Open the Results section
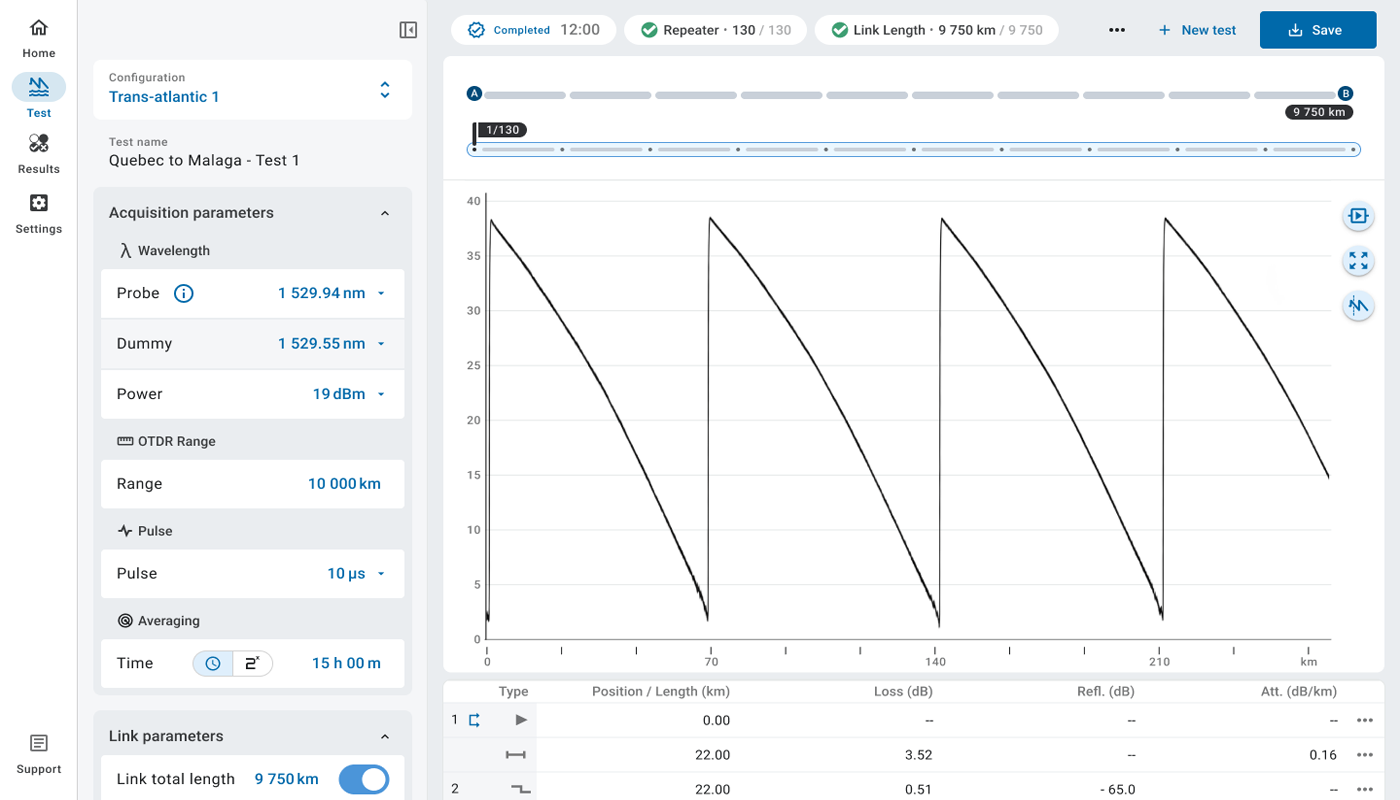Viewport: 1400px width, 800px height. click(x=39, y=154)
